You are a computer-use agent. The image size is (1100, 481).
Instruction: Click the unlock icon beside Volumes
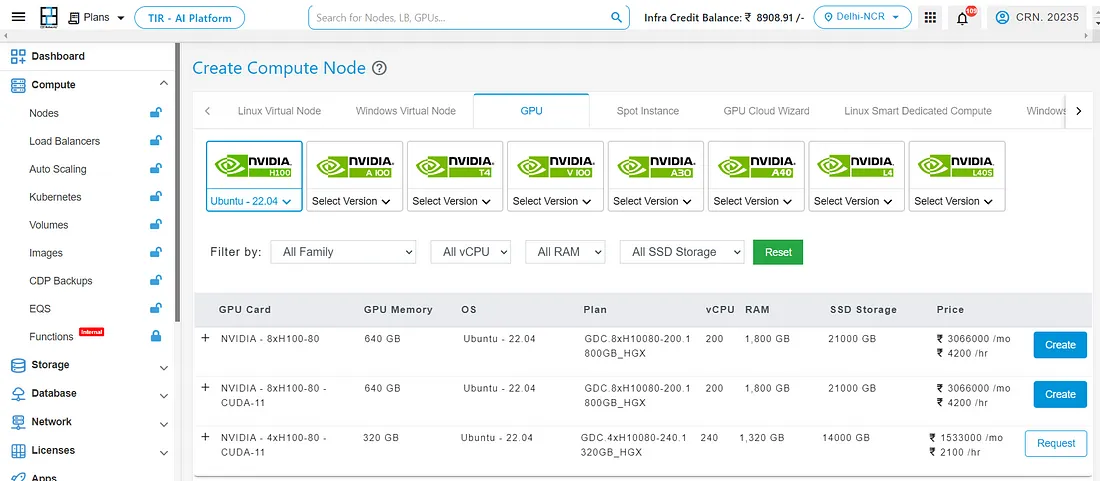(156, 224)
